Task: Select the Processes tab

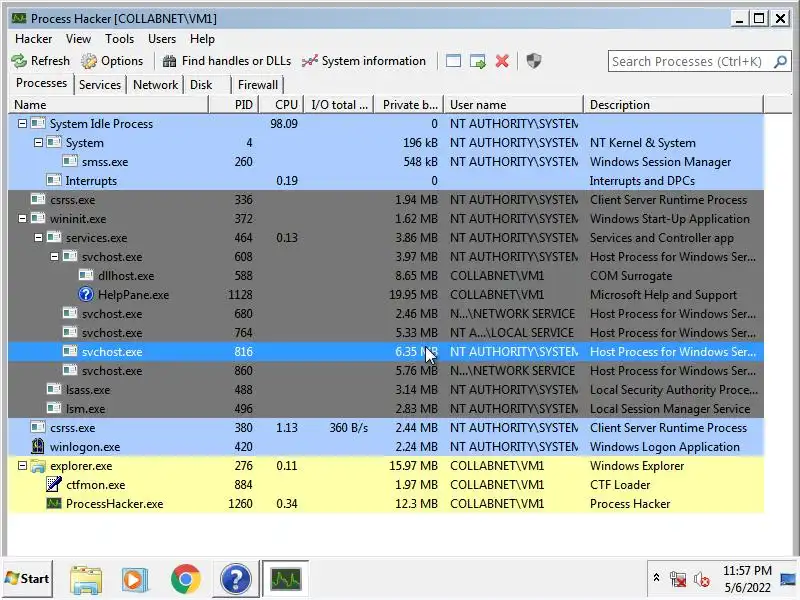Action: tap(41, 83)
